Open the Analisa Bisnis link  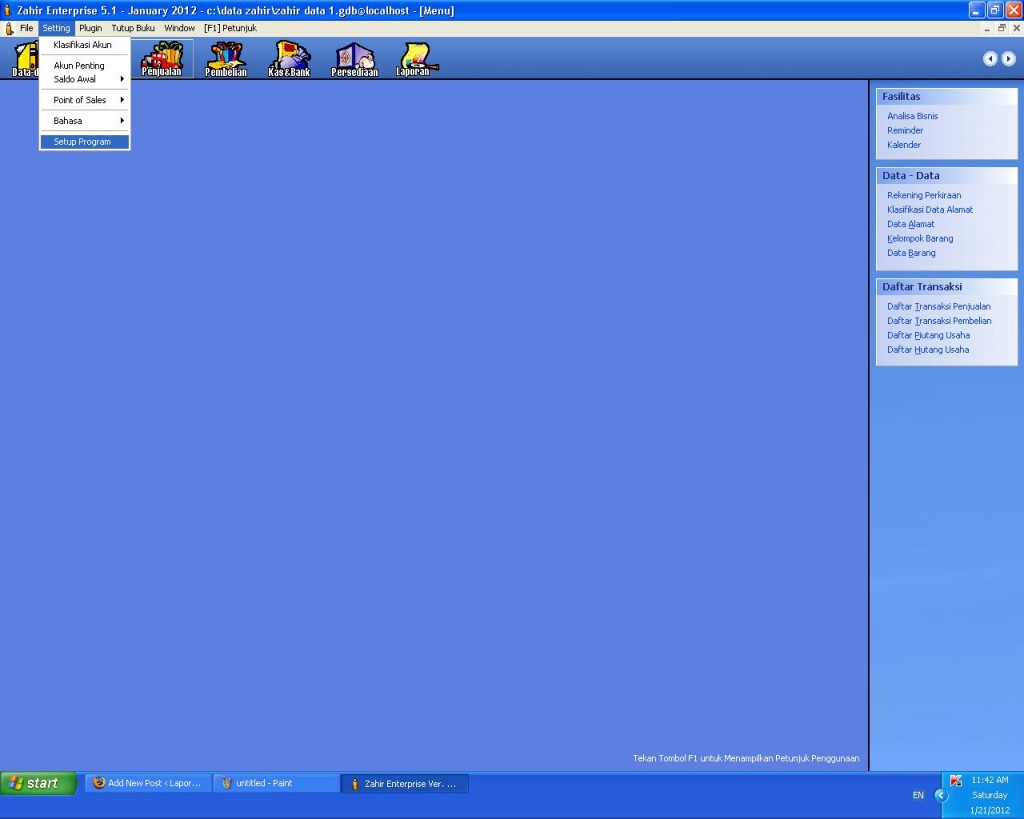(x=912, y=116)
